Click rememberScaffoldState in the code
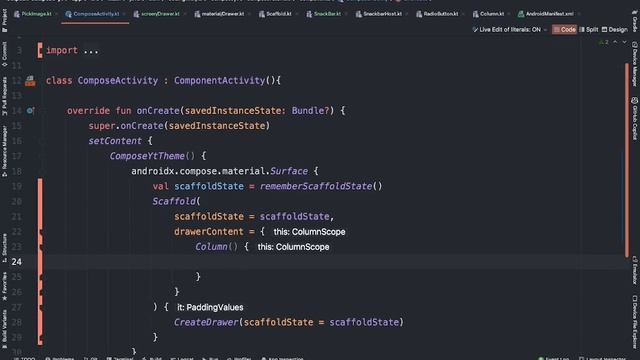The width and height of the screenshot is (640, 360). (316, 187)
